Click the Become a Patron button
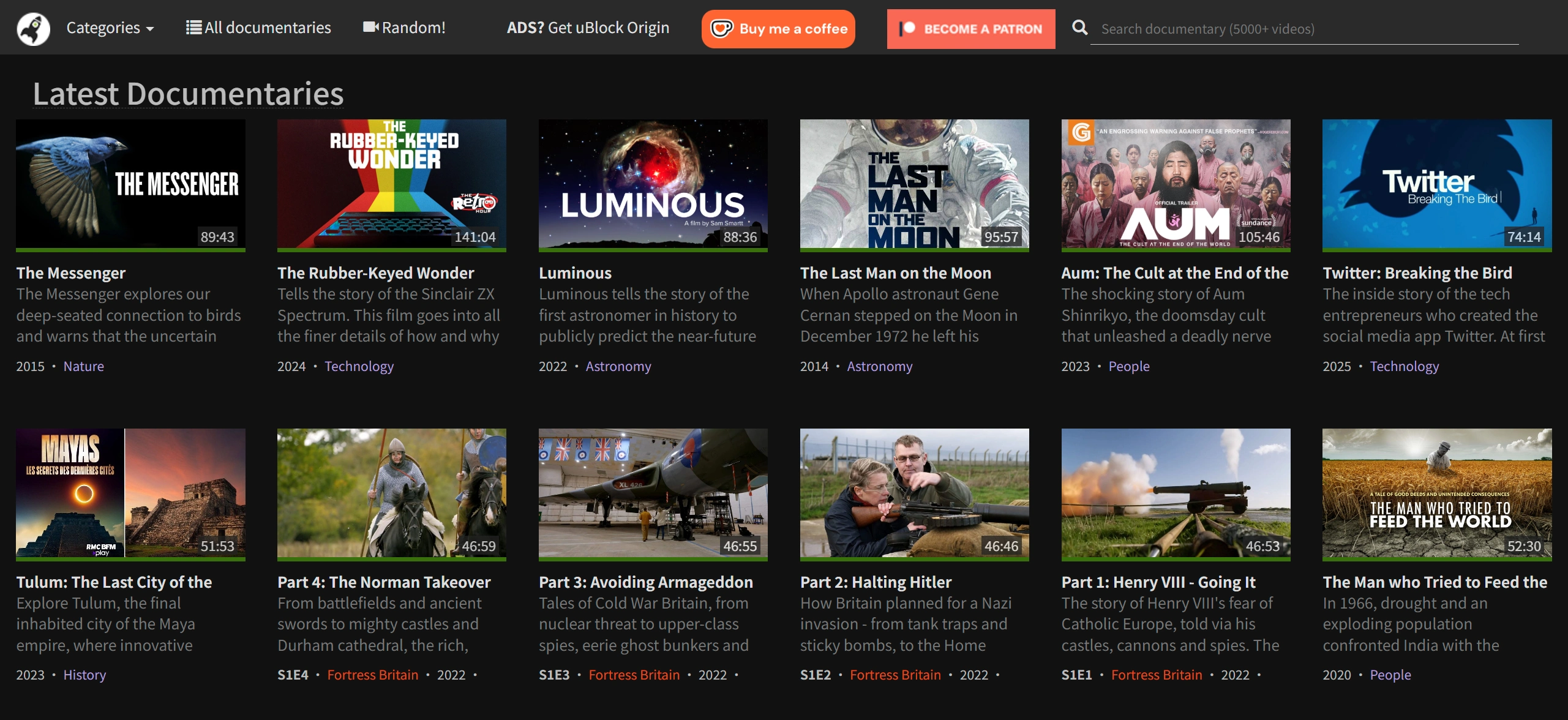The image size is (1568, 720). click(x=971, y=29)
